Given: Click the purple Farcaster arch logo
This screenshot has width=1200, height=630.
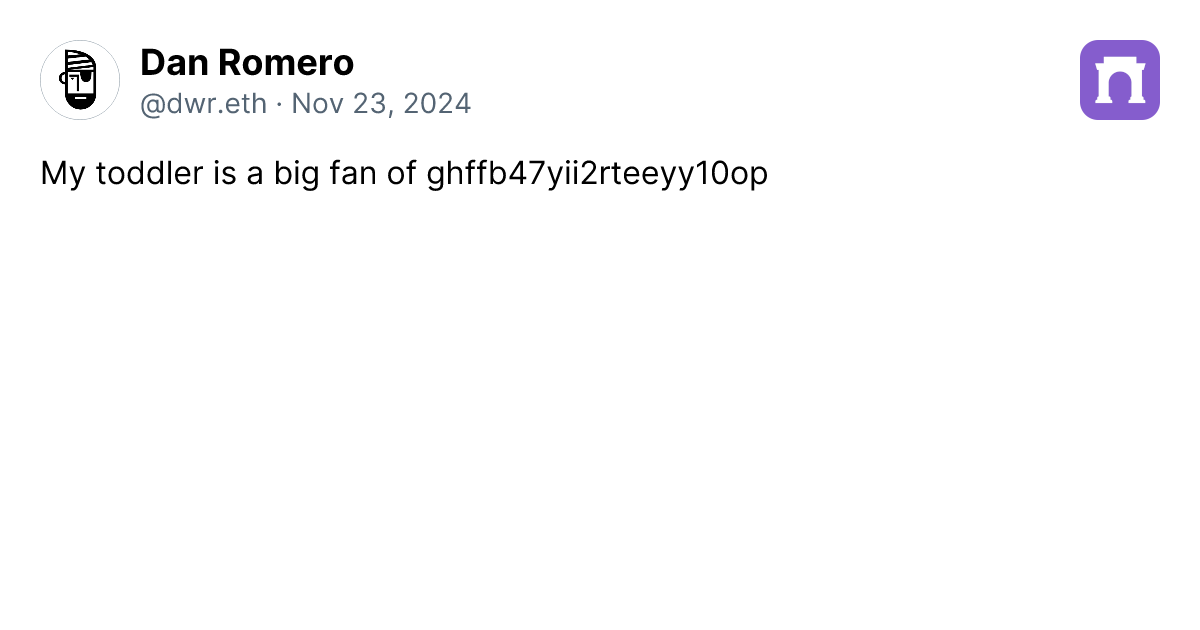Looking at the screenshot, I should point(1119,80).
